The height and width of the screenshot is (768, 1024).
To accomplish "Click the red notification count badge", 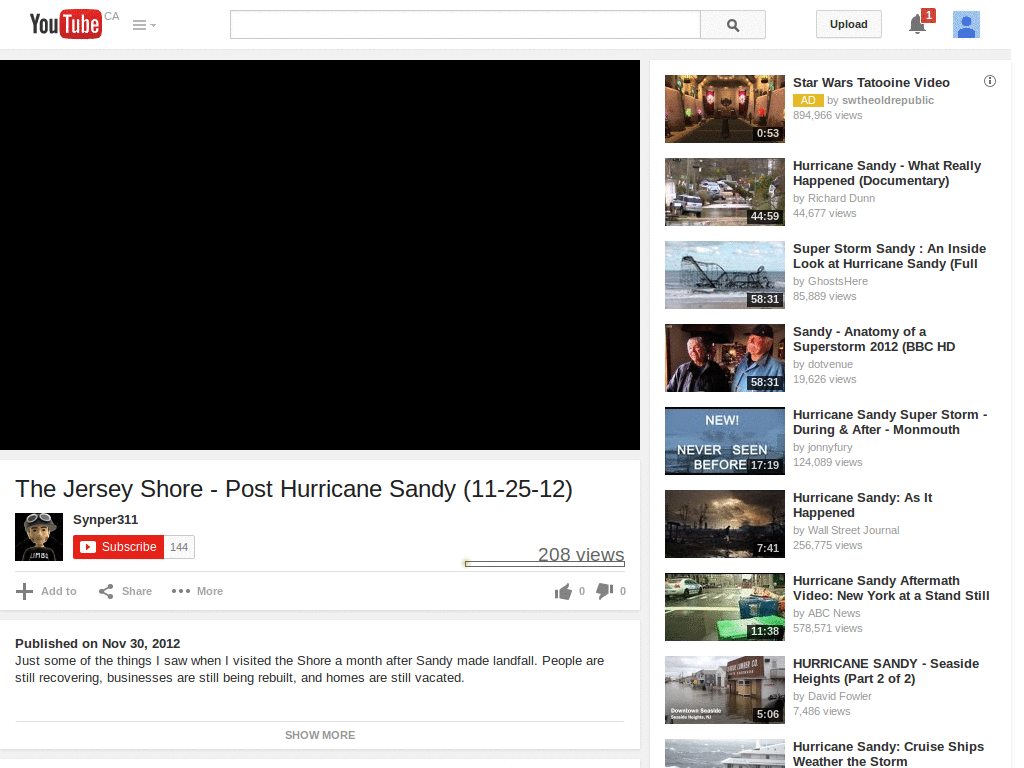I will click(928, 15).
